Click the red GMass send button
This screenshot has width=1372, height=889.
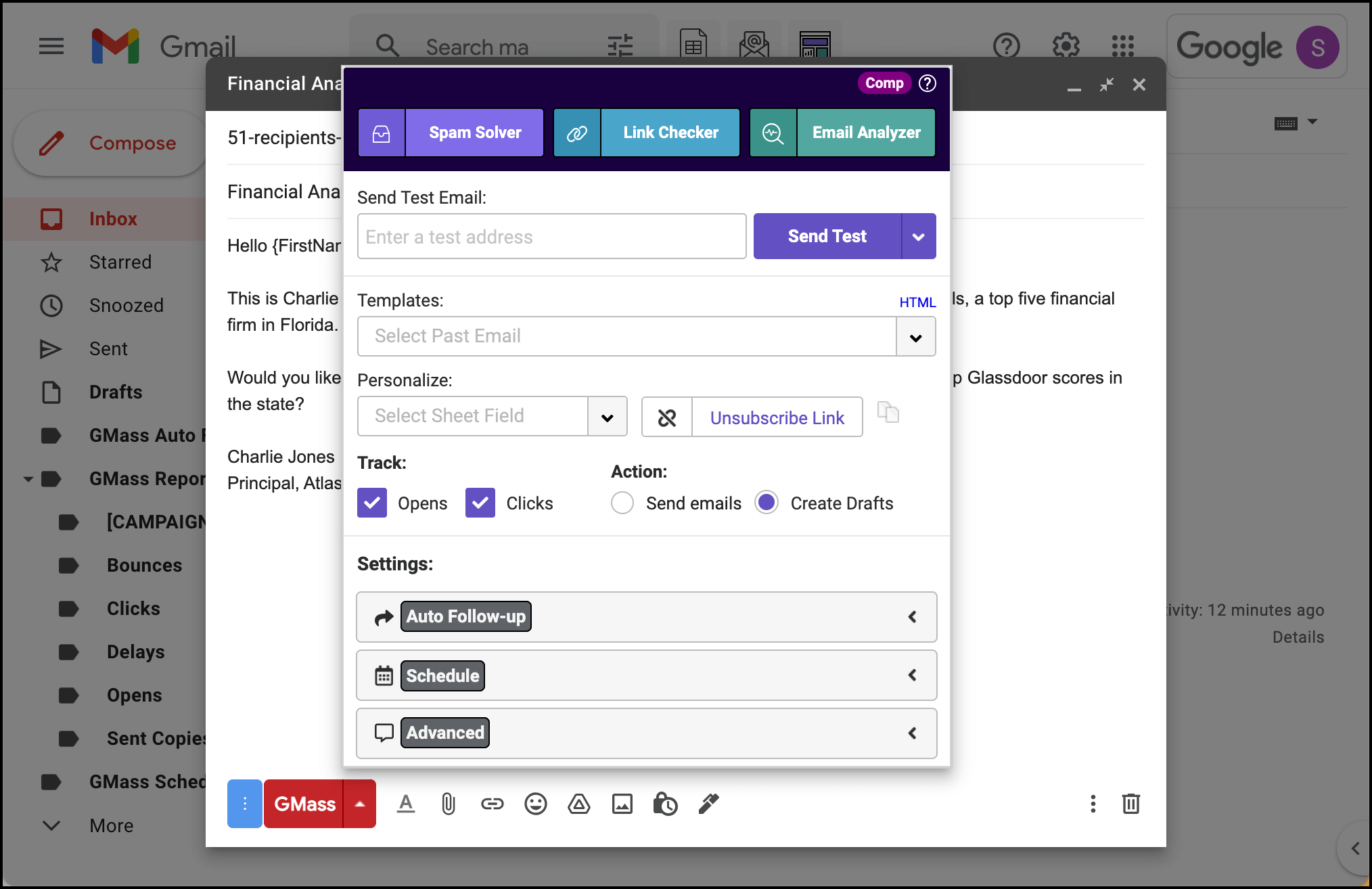(304, 804)
